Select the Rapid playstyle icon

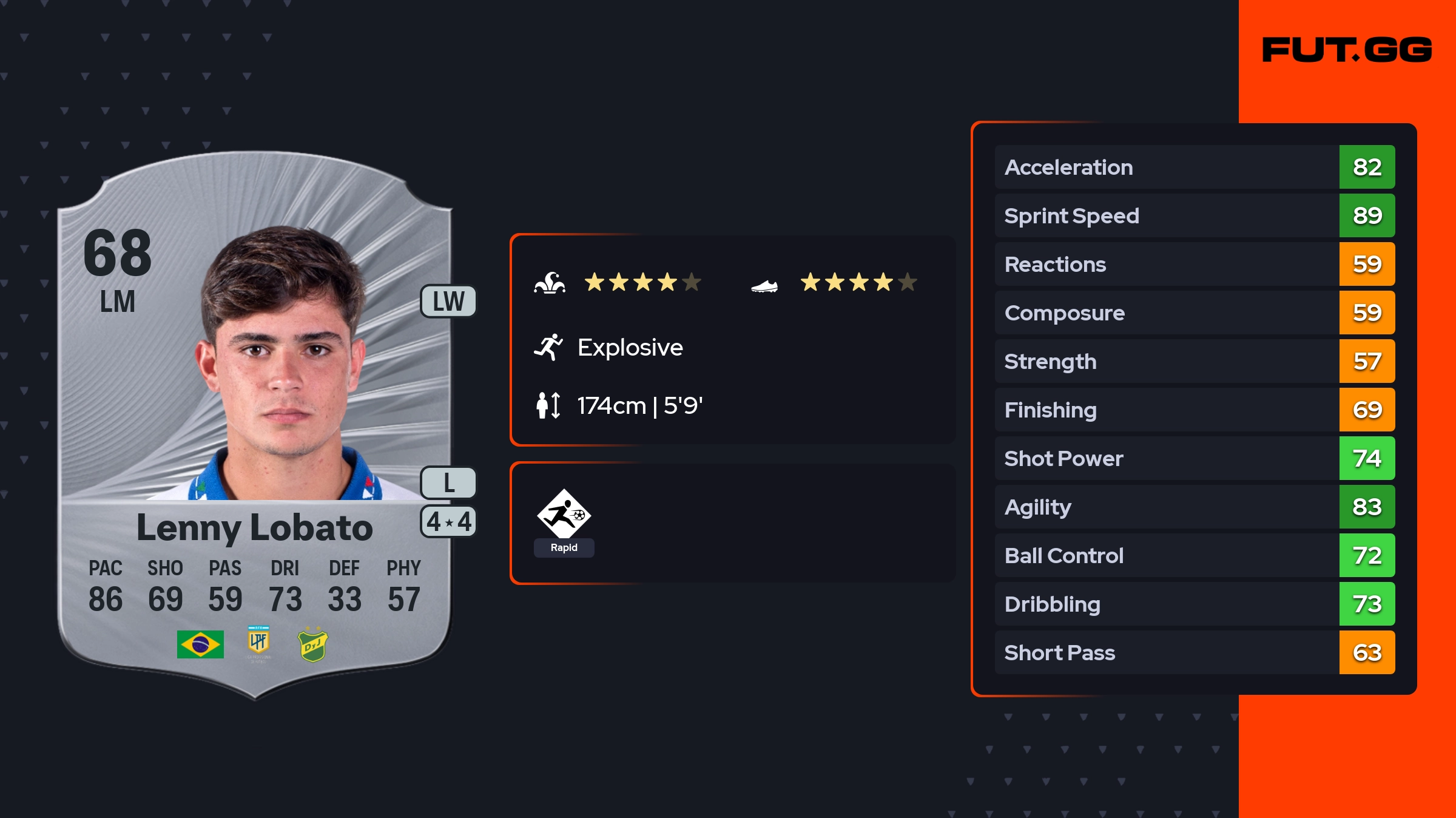564,515
